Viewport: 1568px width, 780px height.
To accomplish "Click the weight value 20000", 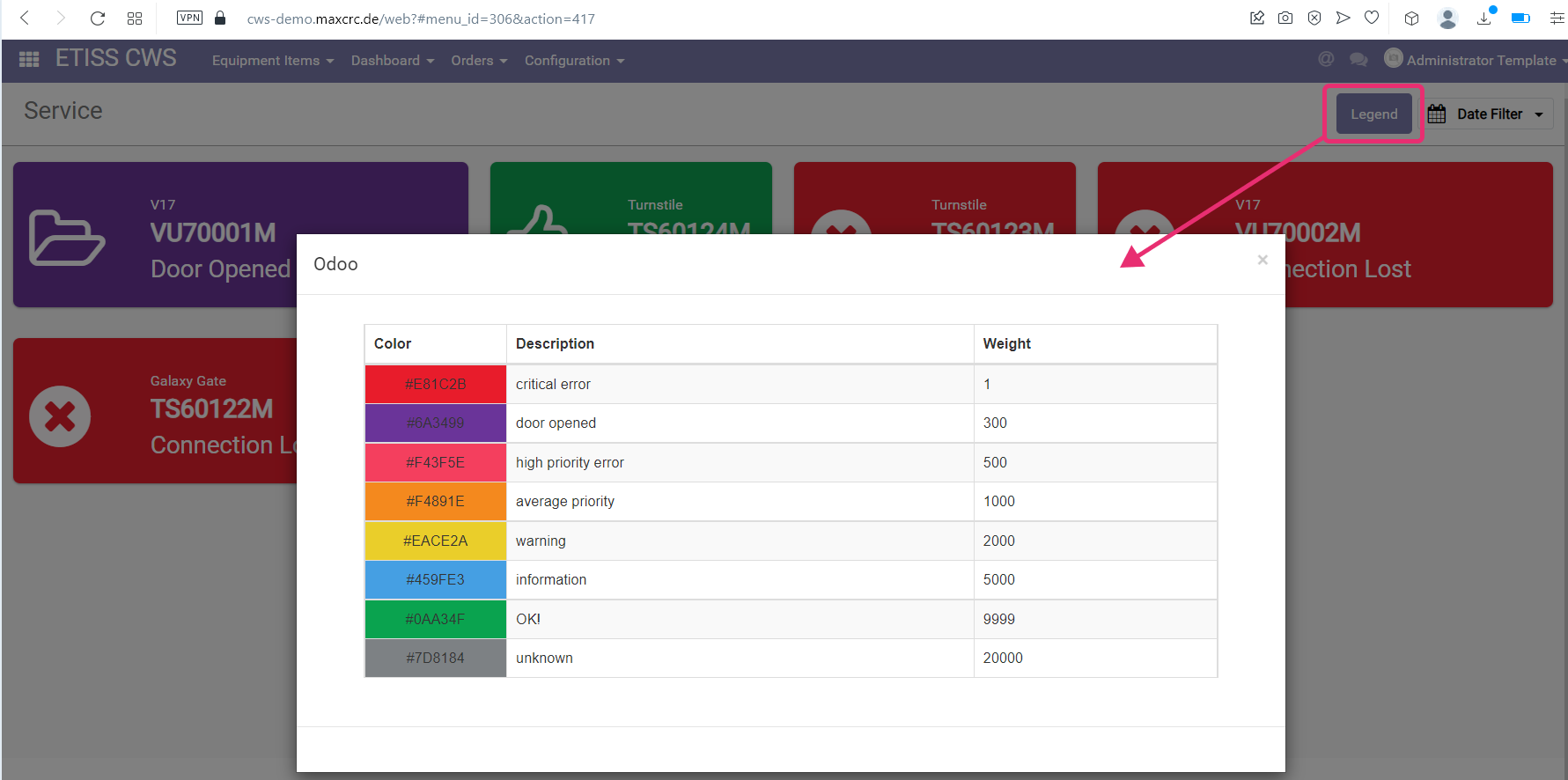I will (1003, 658).
